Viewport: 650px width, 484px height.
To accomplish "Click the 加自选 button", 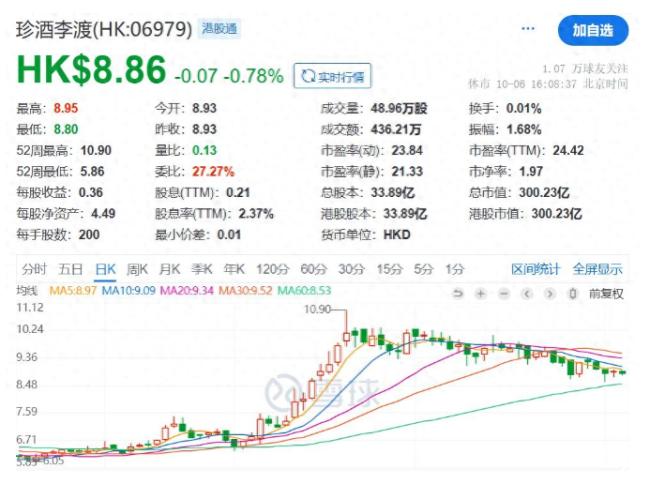I will (593, 30).
